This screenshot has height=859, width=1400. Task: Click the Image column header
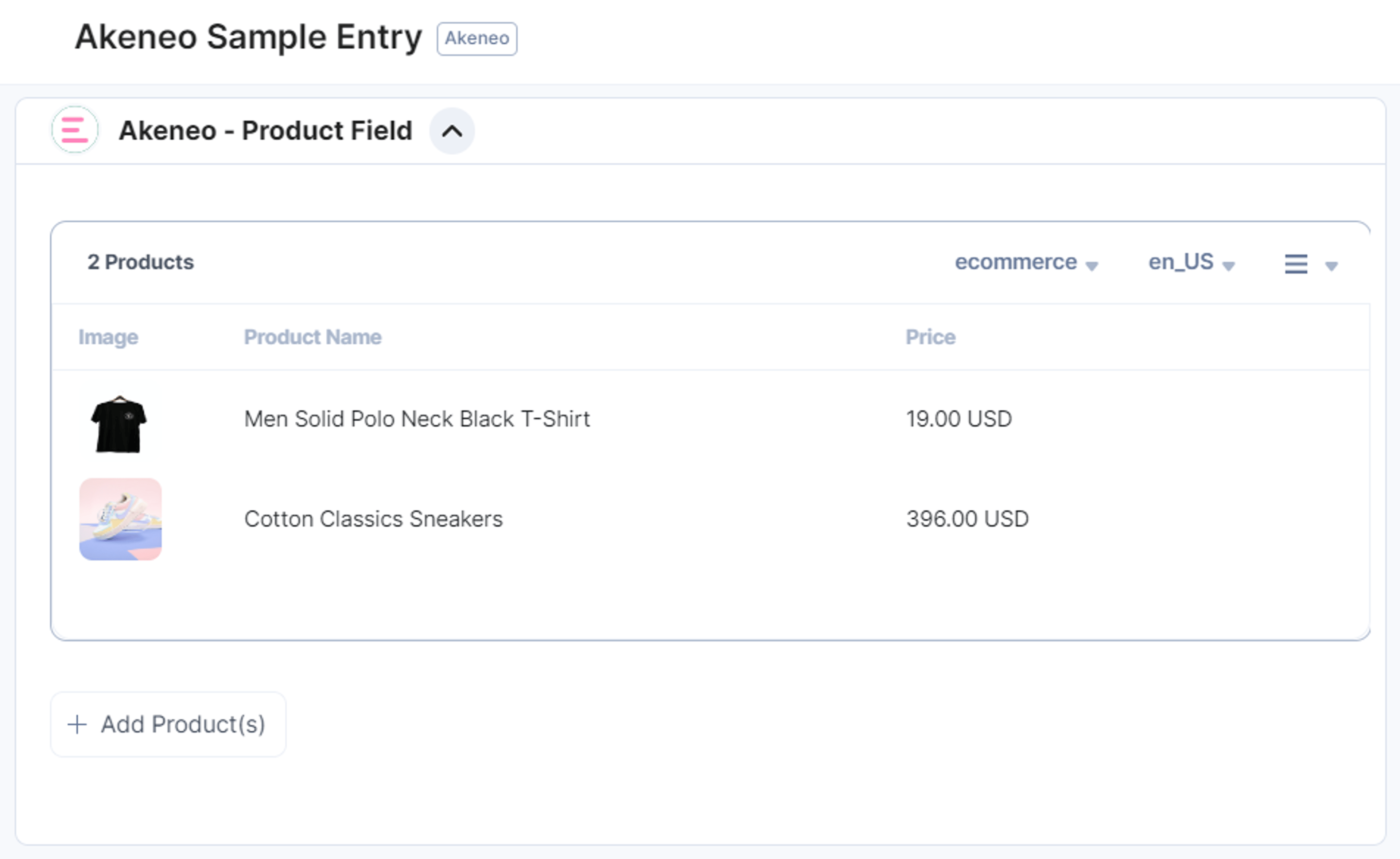[108, 337]
